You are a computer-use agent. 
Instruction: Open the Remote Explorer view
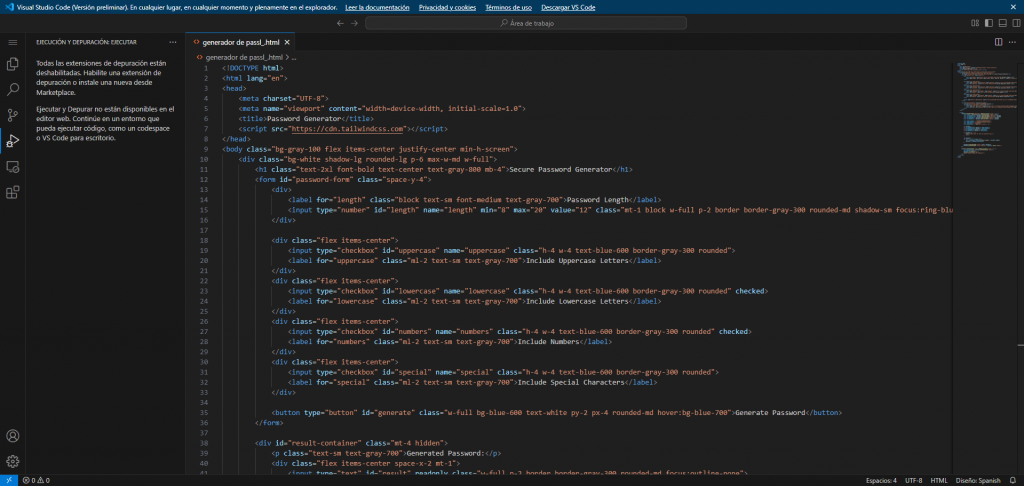[12, 167]
